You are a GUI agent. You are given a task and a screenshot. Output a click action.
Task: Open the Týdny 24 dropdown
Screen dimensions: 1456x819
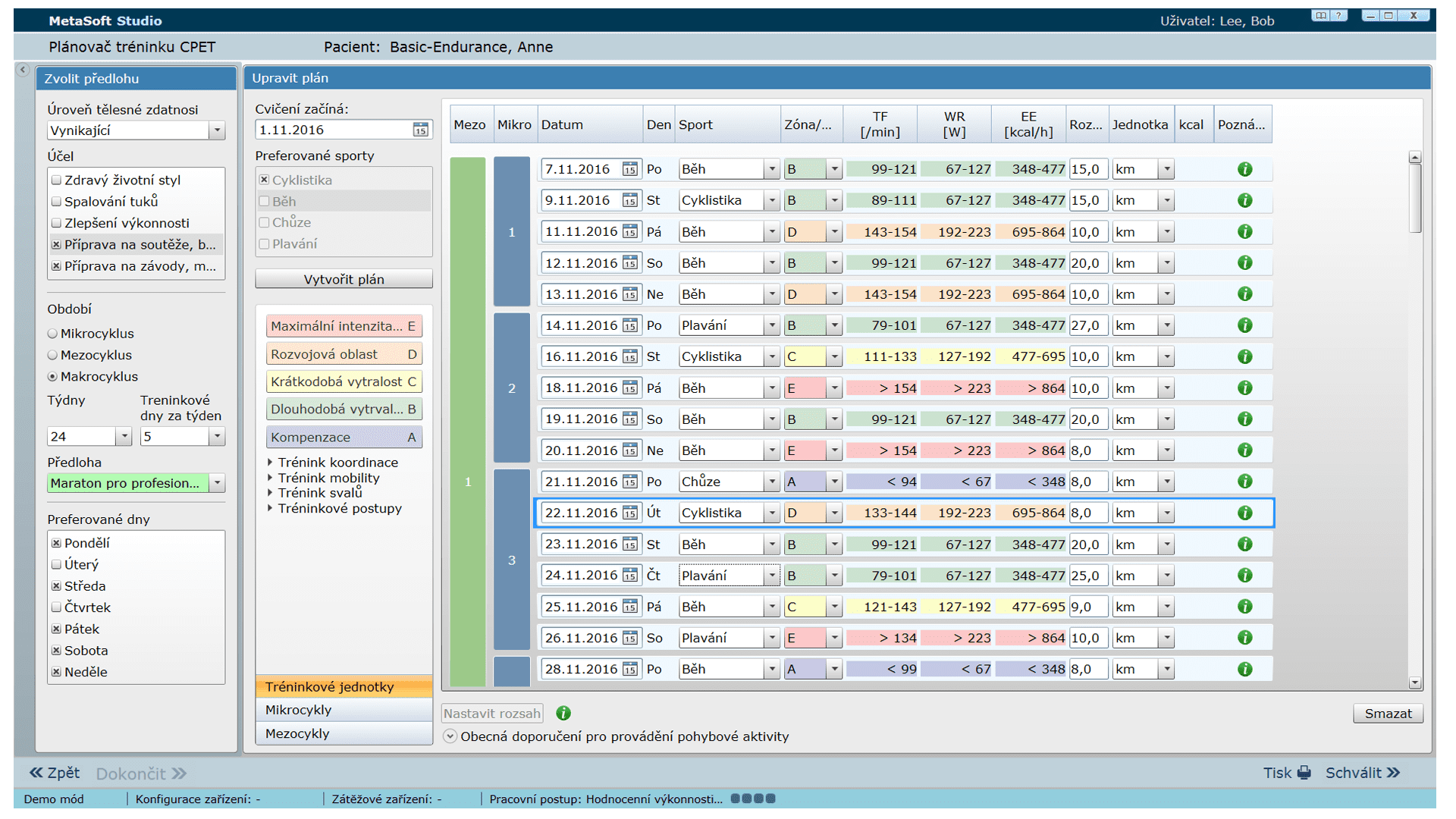point(124,436)
